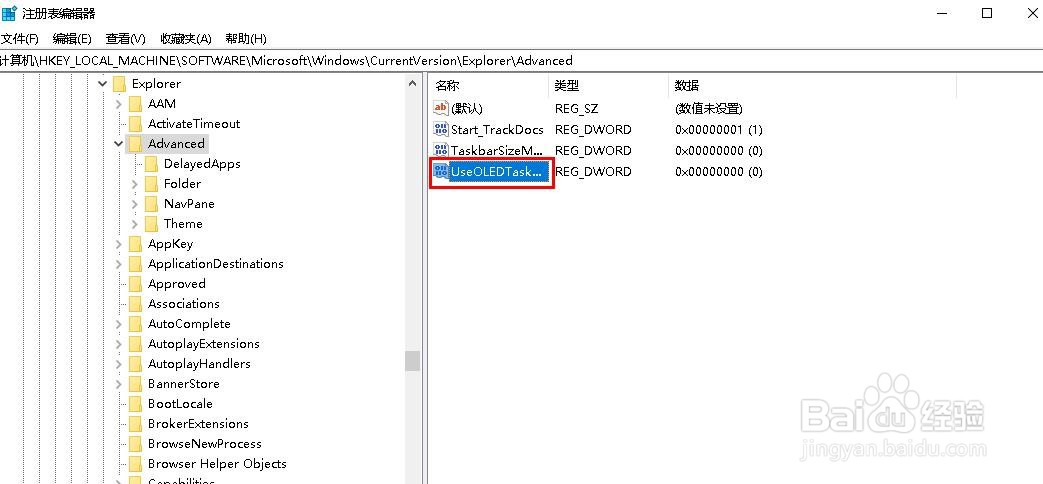
Task: Select the Associations tree item label
Action: tap(184, 304)
